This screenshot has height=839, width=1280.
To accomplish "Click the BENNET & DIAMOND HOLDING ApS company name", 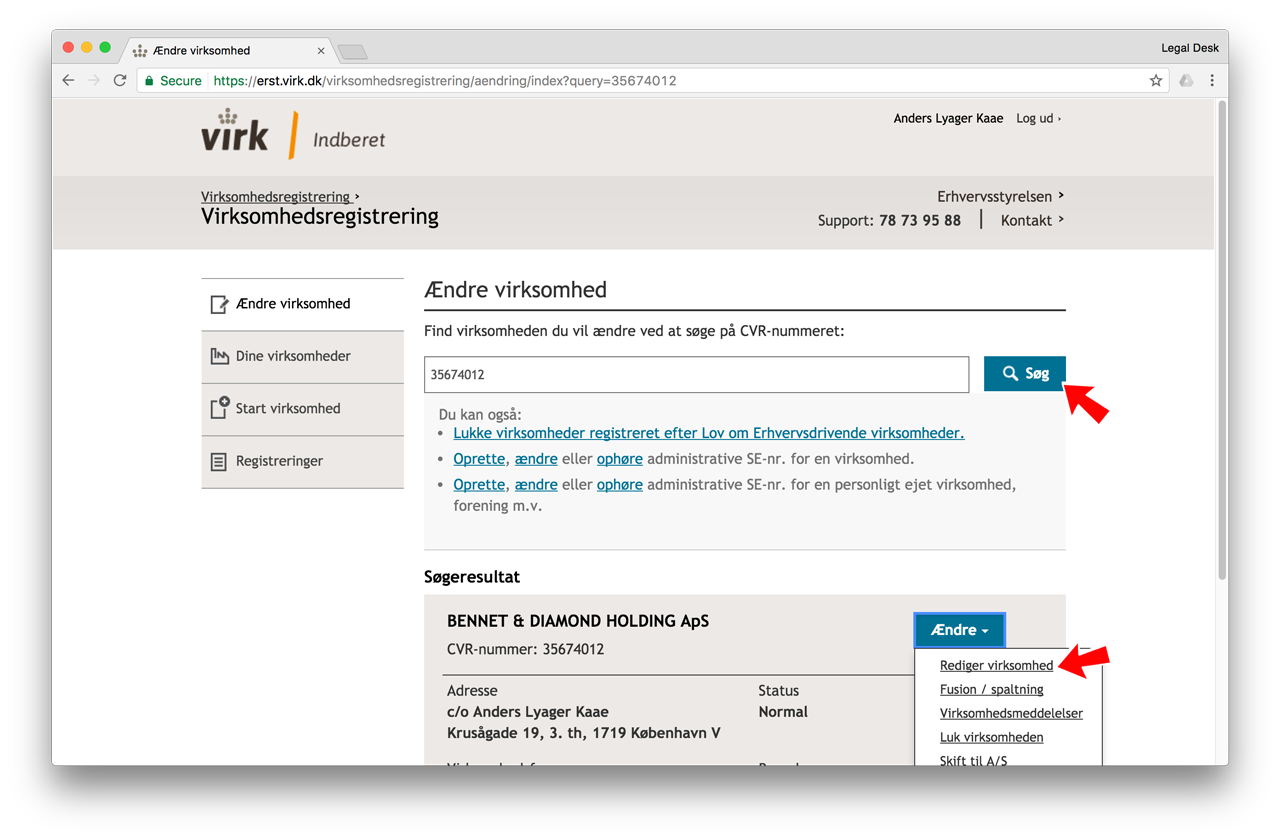I will [x=578, y=621].
